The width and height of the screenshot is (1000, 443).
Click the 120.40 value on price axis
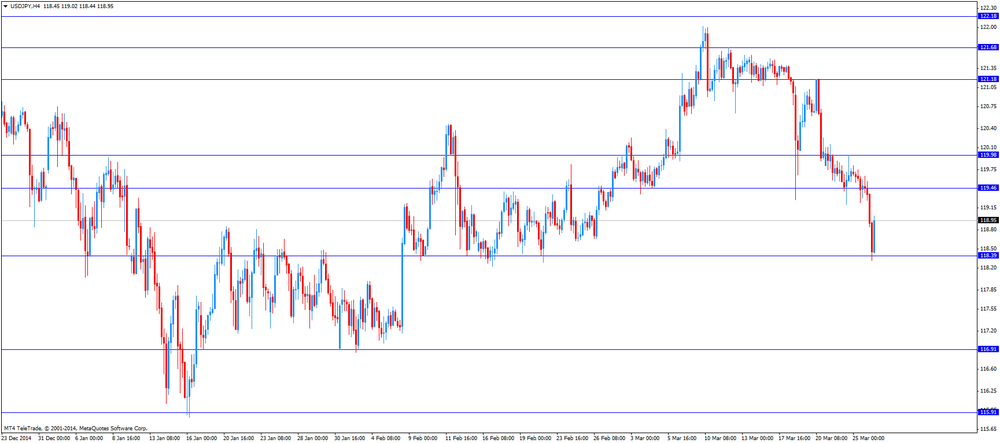tap(988, 128)
